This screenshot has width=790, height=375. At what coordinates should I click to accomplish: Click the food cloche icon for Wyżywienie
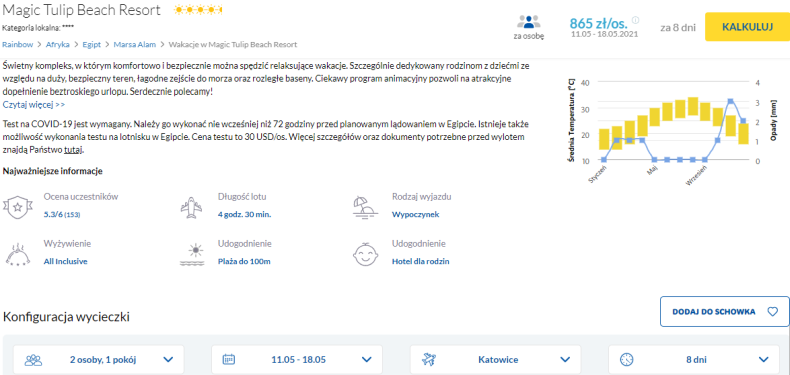pos(18,254)
